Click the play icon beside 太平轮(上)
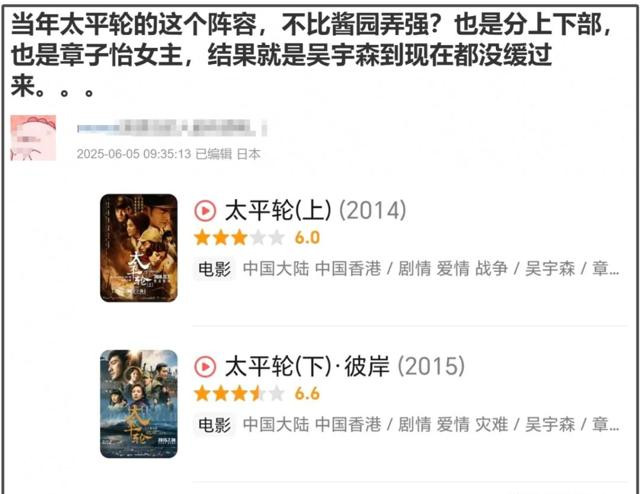This screenshot has height=494, width=640. pos(205,211)
